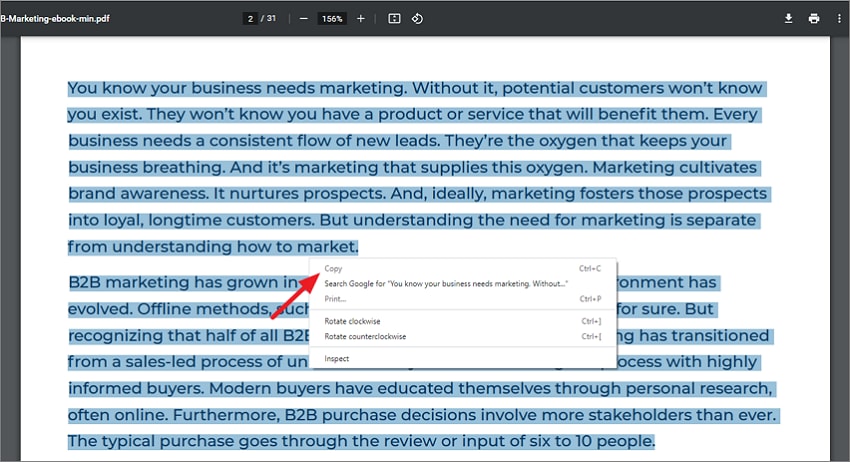Click the line starting 'brand awareness. It nurtures'

coord(418,194)
